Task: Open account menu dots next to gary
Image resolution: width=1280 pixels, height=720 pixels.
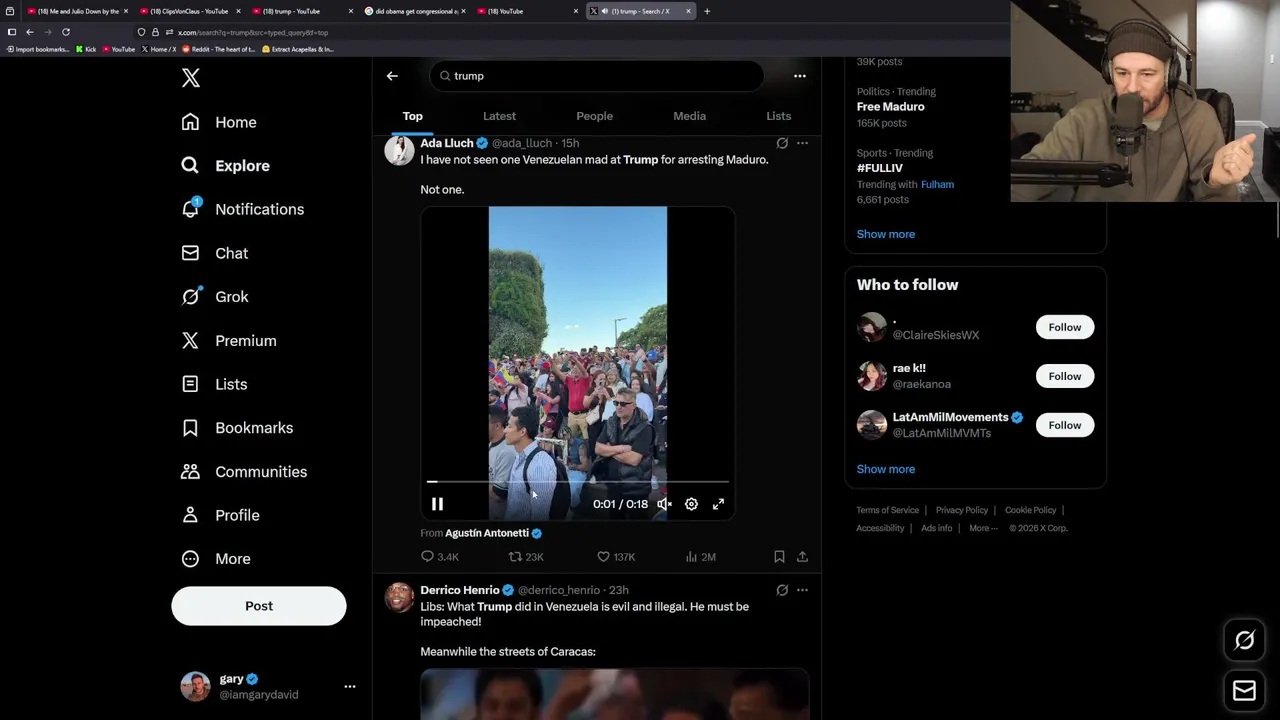Action: (350, 686)
